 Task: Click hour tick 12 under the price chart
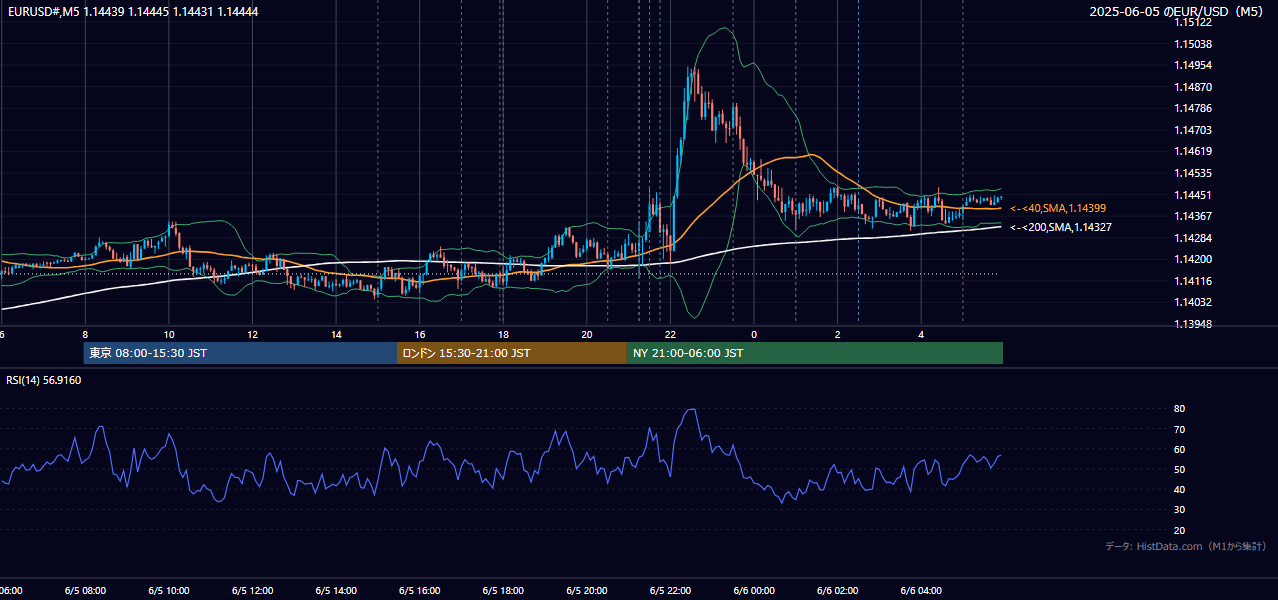pos(252,335)
